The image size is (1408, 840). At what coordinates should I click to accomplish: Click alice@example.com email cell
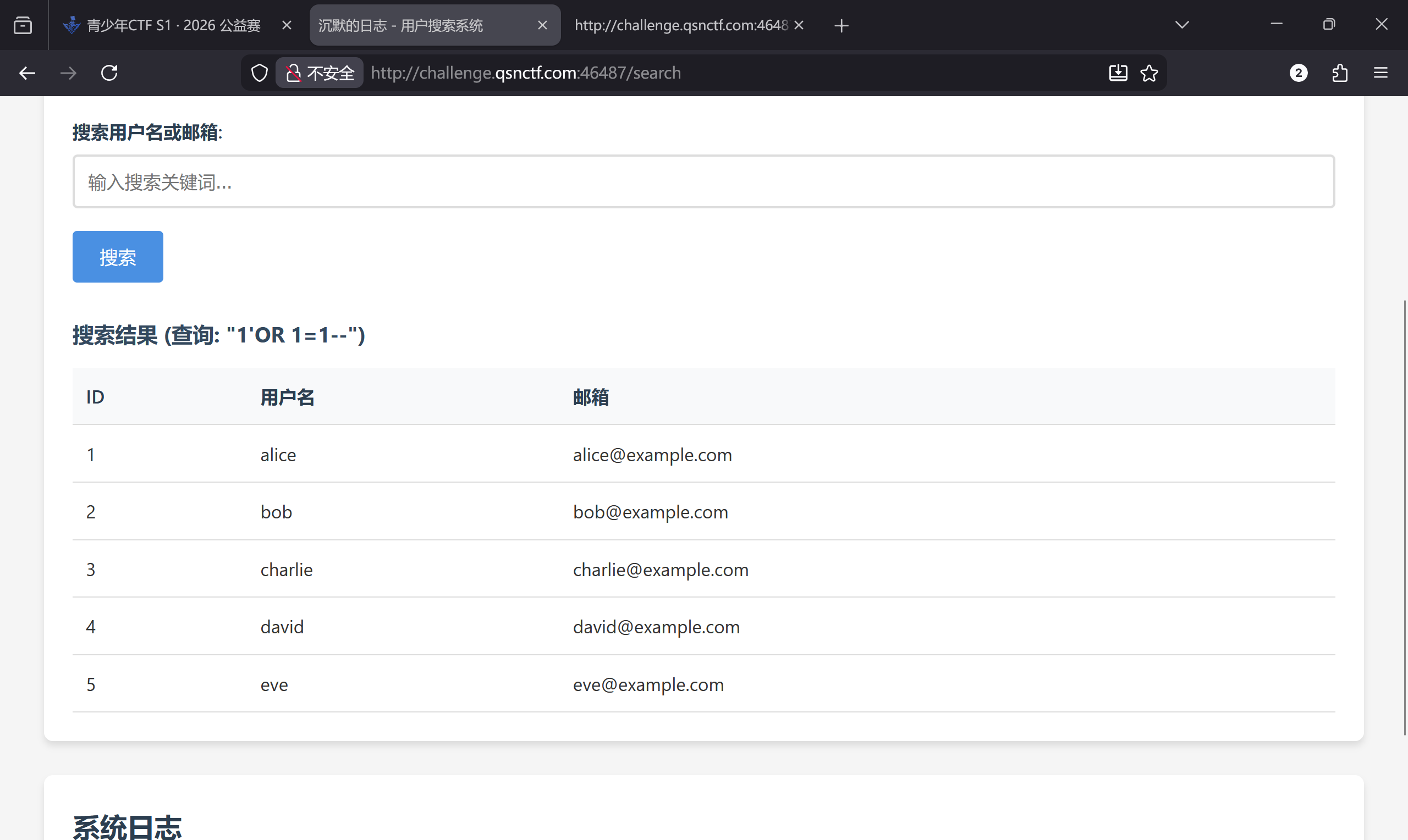coord(652,455)
